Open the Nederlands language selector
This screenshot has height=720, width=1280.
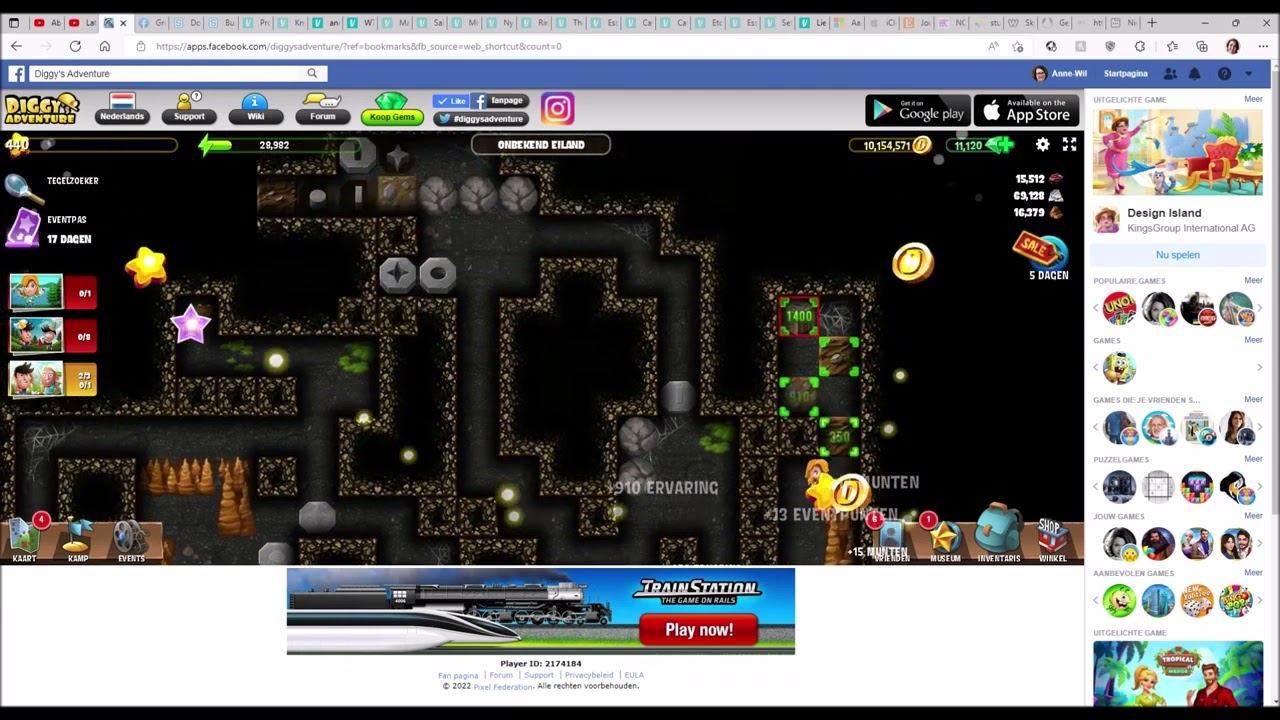point(122,109)
